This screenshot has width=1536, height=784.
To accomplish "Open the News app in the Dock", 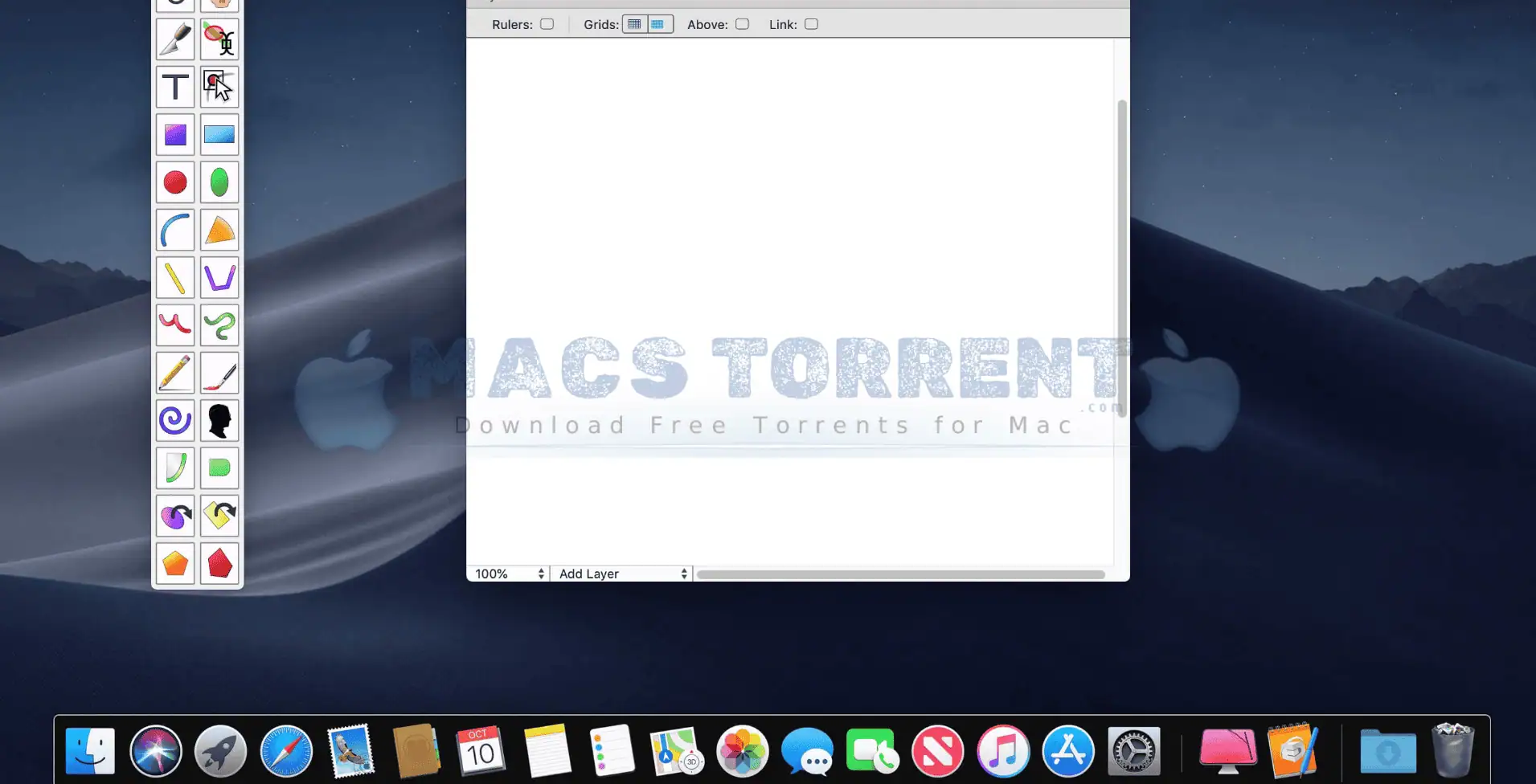I will click(x=938, y=752).
